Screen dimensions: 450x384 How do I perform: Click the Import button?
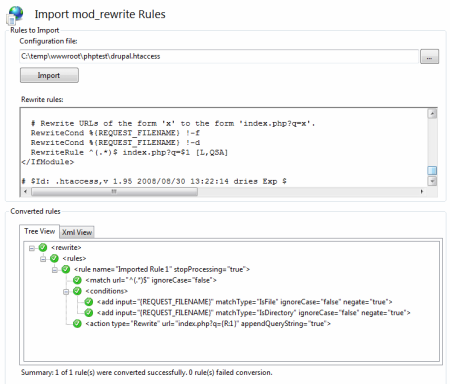[49, 75]
